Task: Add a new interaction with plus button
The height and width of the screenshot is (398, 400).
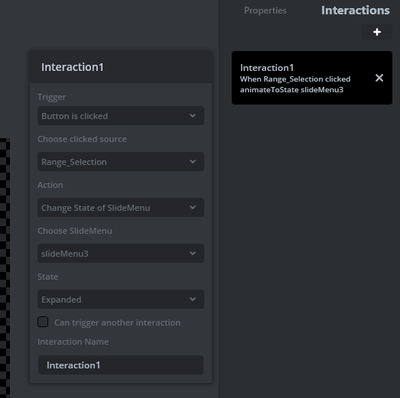Action: pos(377,32)
